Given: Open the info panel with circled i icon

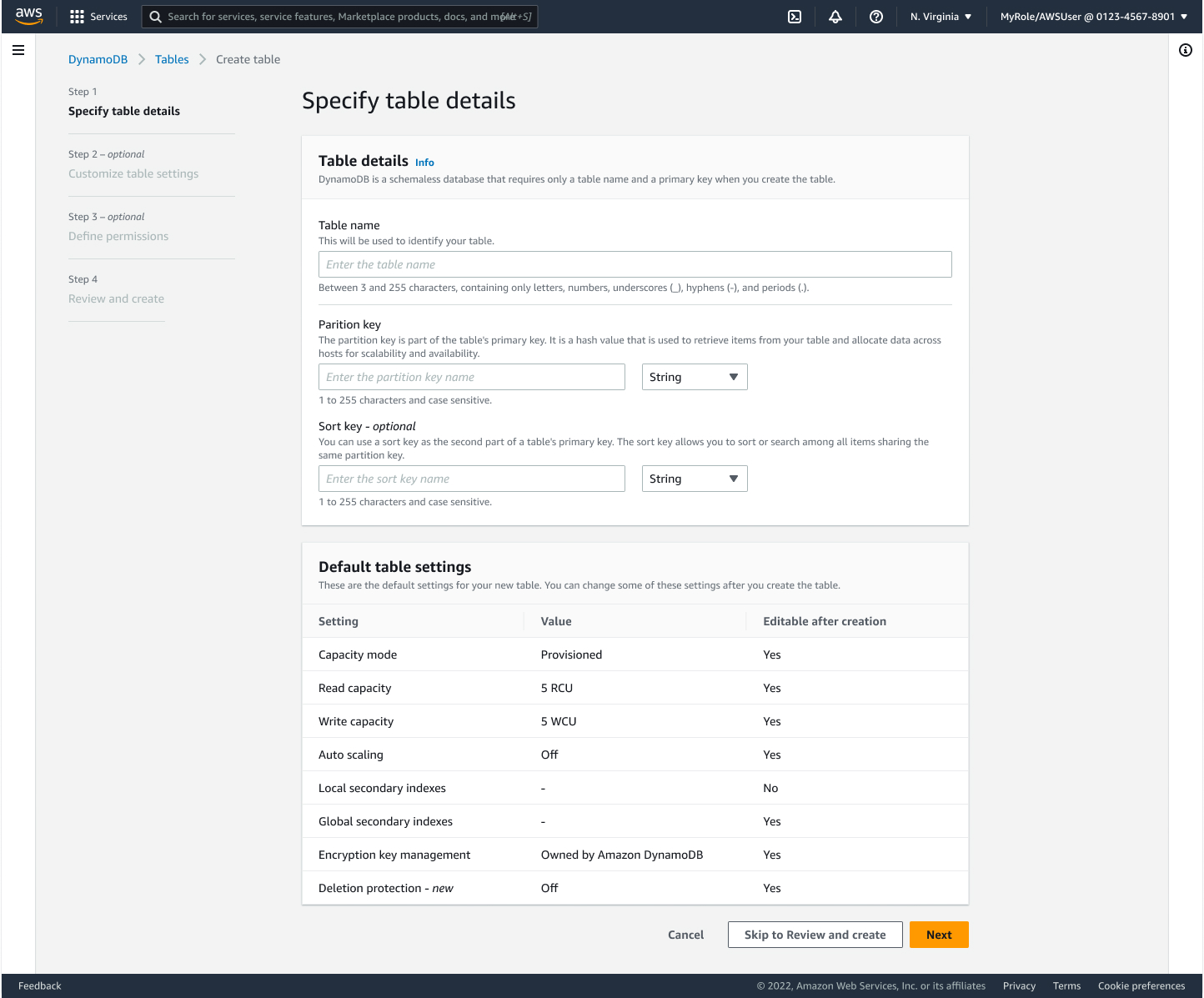Looking at the screenshot, I should [1186, 50].
